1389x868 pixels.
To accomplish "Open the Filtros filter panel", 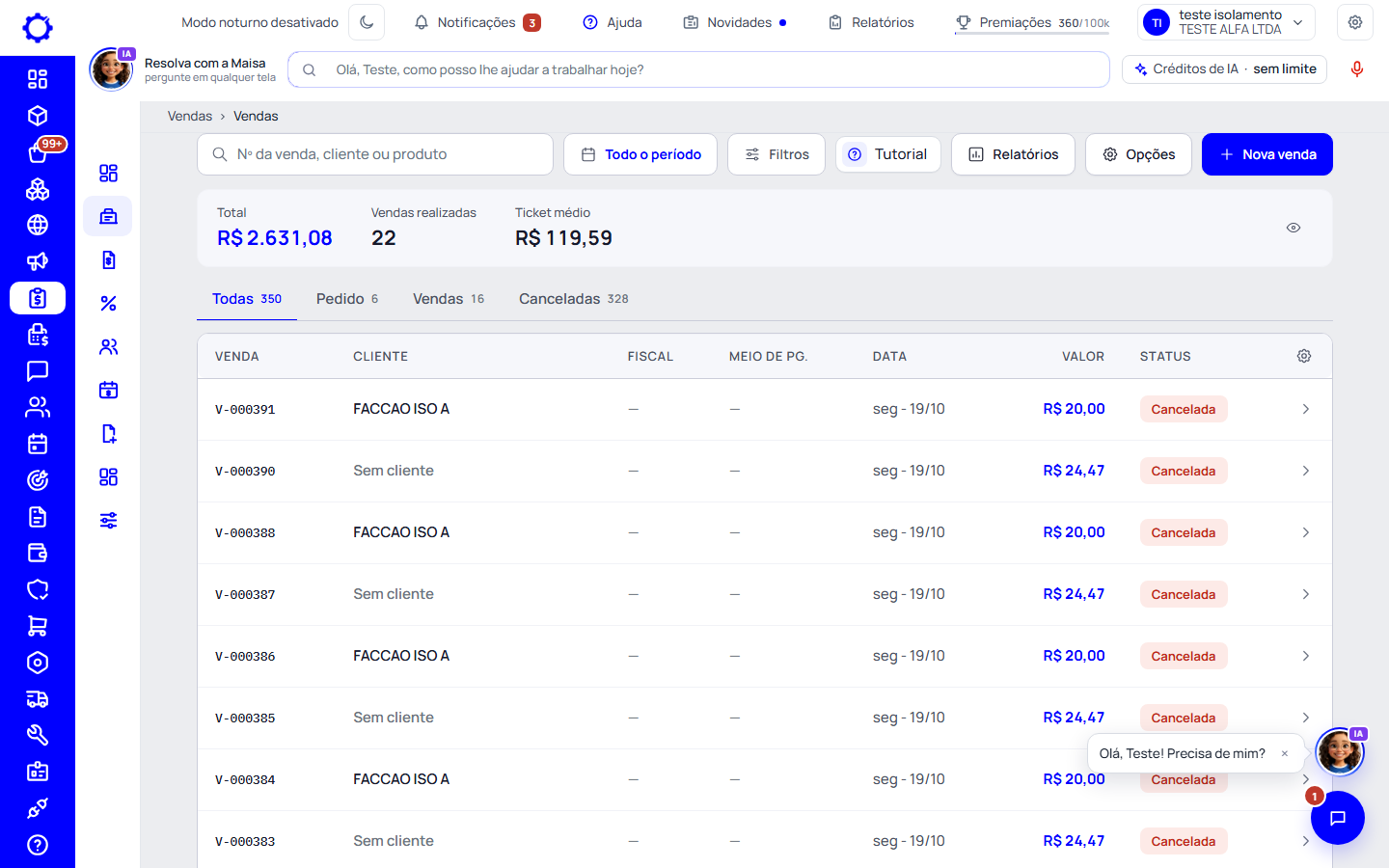I will (x=776, y=154).
